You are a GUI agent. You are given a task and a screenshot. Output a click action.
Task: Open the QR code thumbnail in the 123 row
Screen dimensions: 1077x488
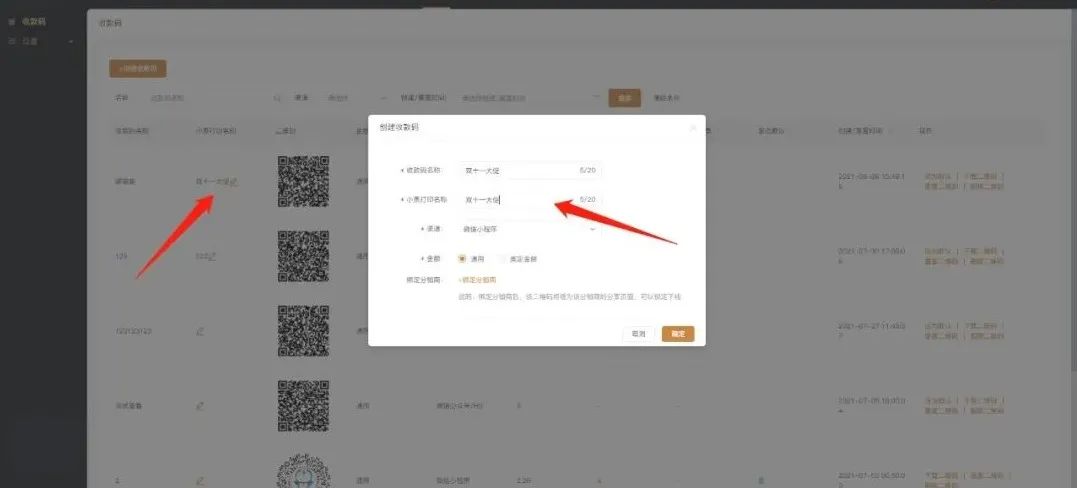click(x=304, y=256)
